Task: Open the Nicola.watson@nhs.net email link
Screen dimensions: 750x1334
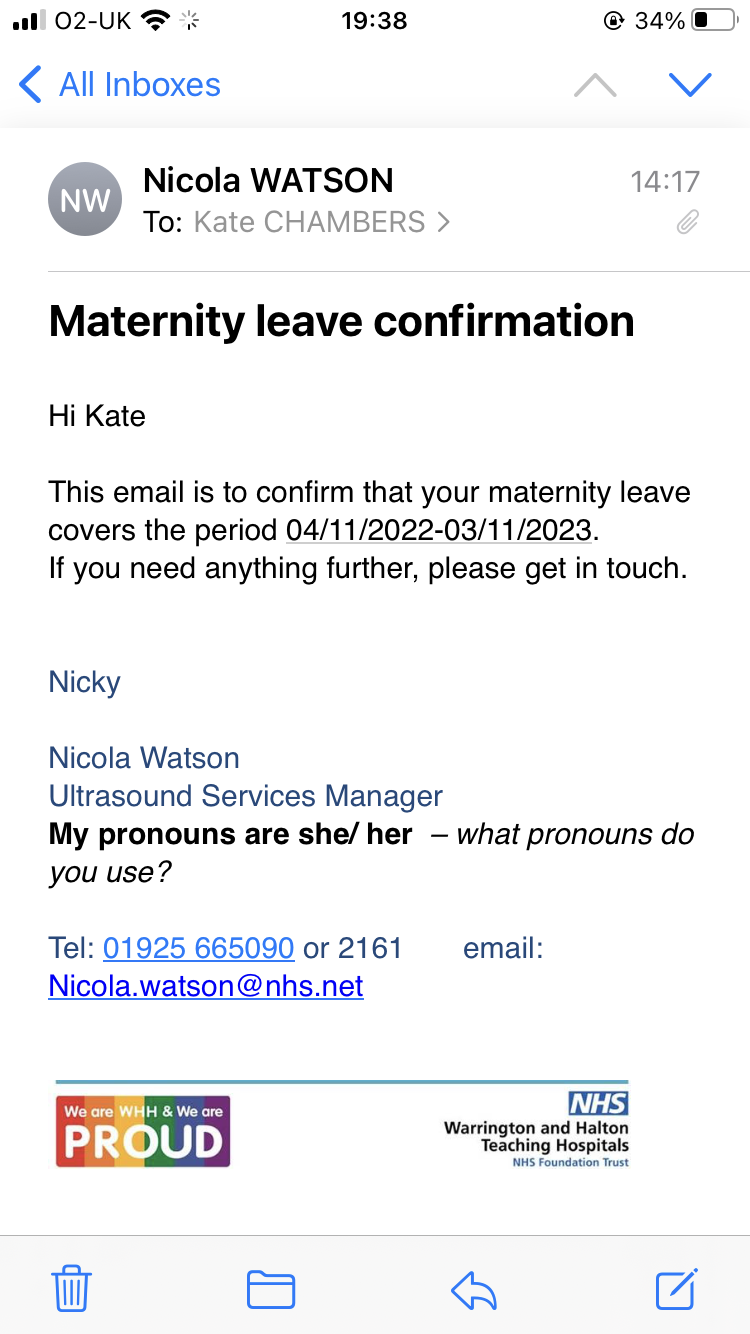Action: (206, 987)
